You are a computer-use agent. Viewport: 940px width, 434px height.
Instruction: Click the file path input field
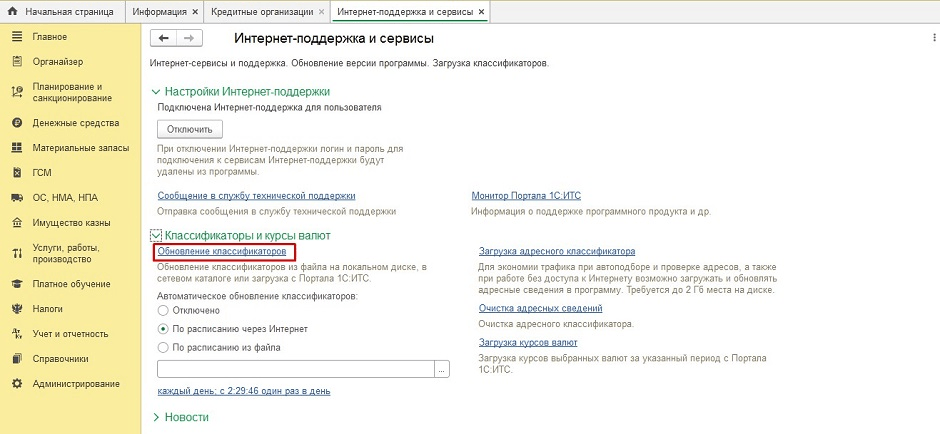tap(295, 369)
